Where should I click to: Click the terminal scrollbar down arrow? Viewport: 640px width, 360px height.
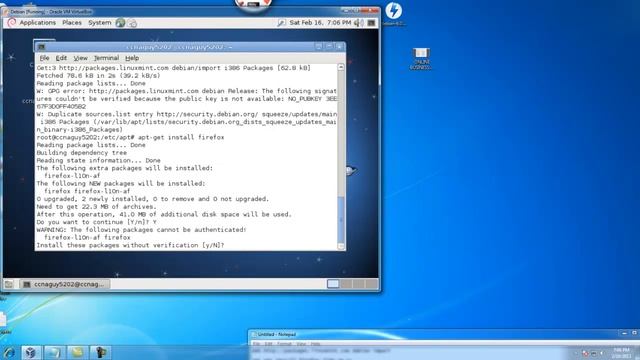click(x=341, y=246)
